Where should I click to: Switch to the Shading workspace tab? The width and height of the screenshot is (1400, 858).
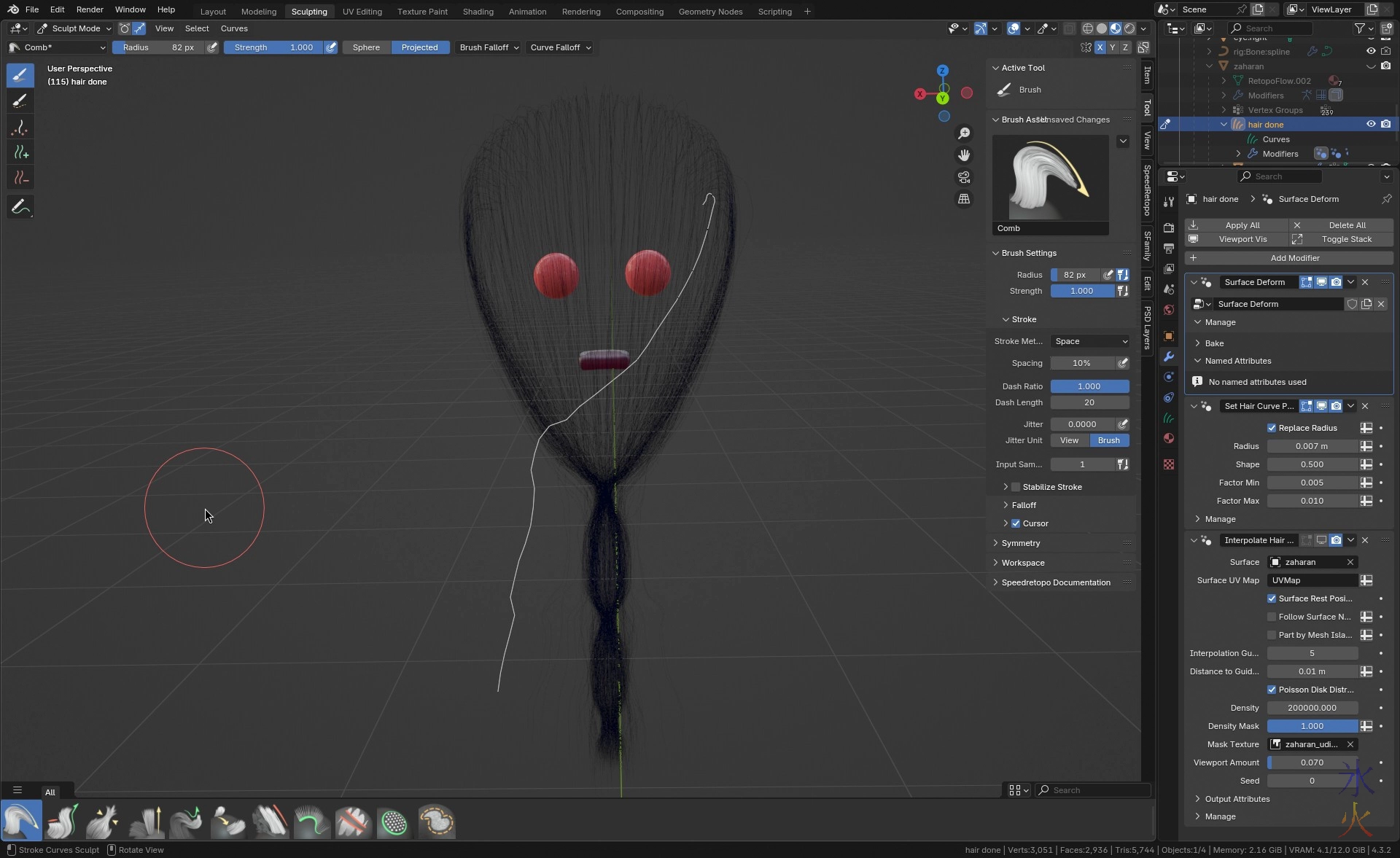[478, 12]
